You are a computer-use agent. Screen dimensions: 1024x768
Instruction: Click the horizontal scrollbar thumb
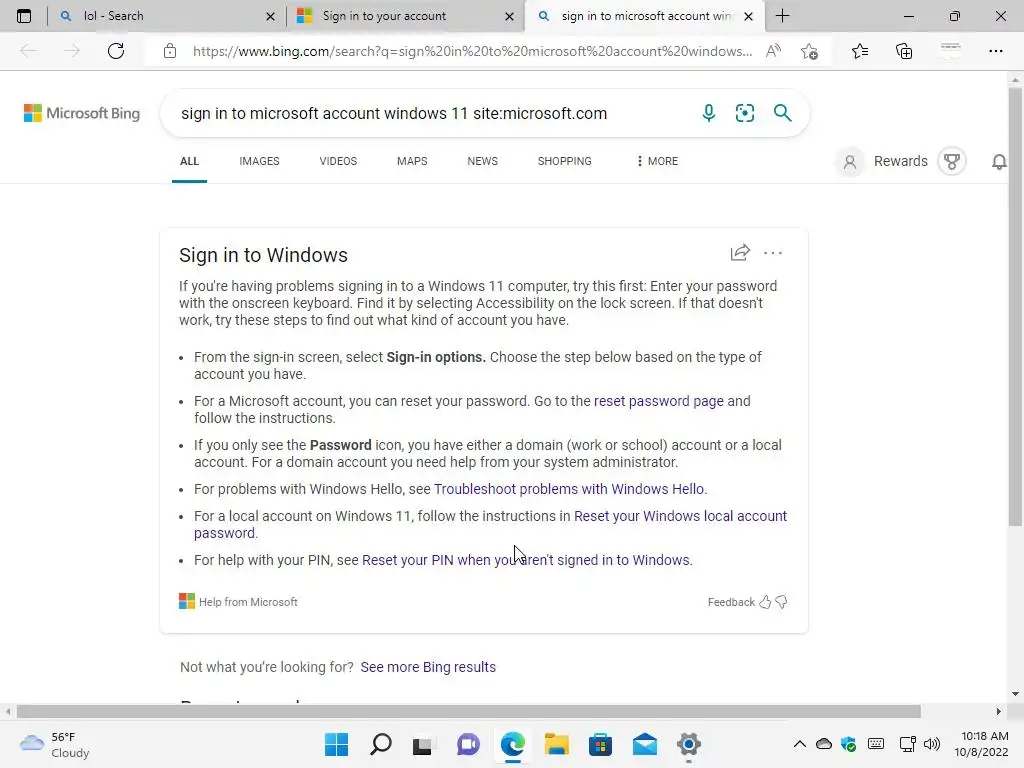pos(468,711)
